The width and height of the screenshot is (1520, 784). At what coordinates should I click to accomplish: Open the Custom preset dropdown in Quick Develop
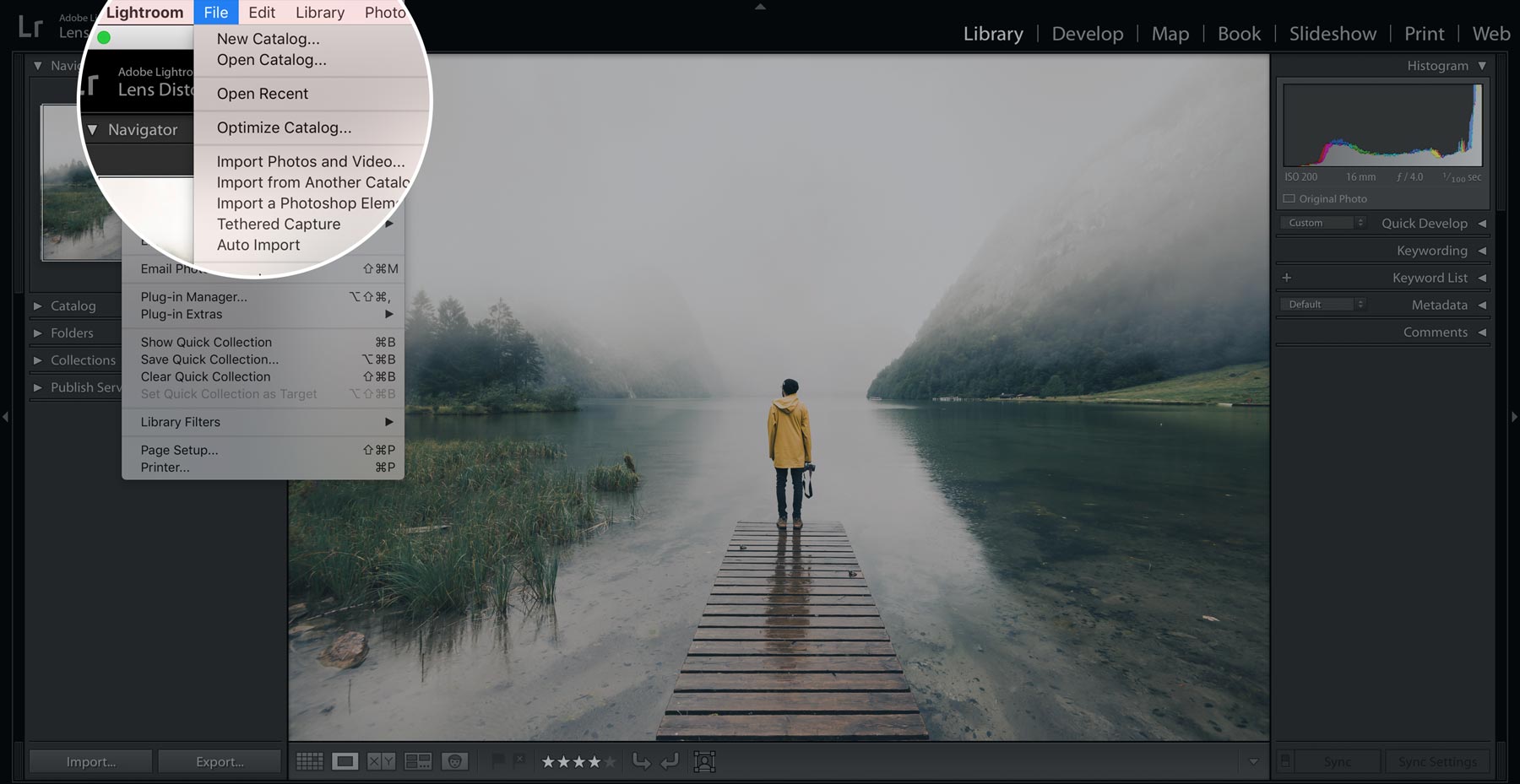[1323, 223]
